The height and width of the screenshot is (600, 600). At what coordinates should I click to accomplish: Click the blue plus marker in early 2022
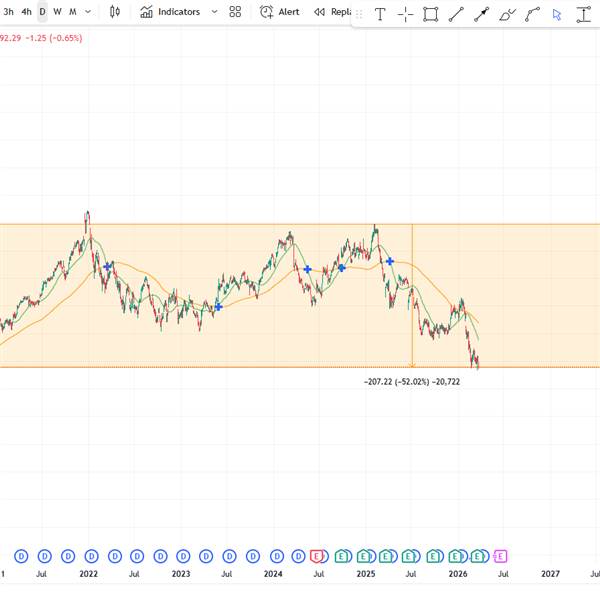click(x=107, y=266)
